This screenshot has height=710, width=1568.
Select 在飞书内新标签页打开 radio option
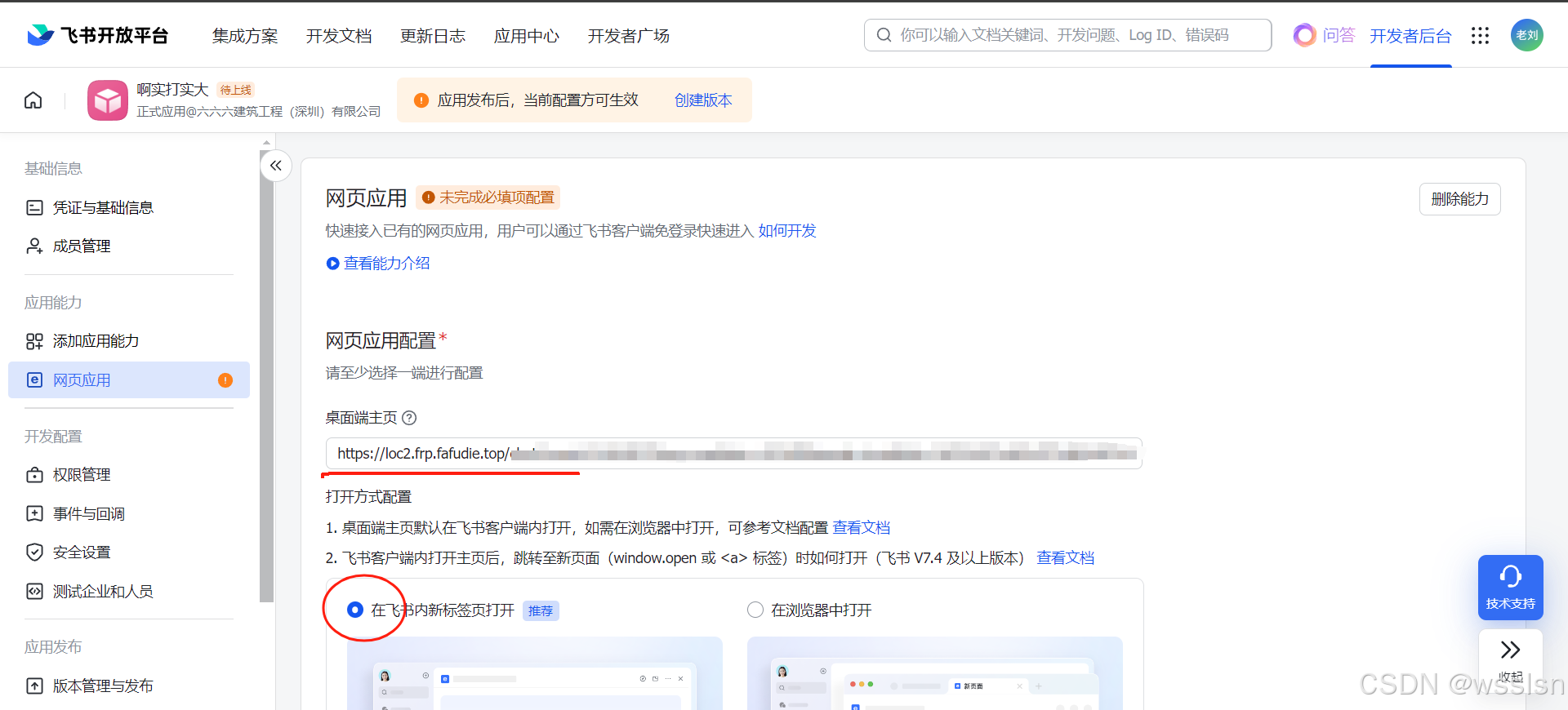pos(355,610)
